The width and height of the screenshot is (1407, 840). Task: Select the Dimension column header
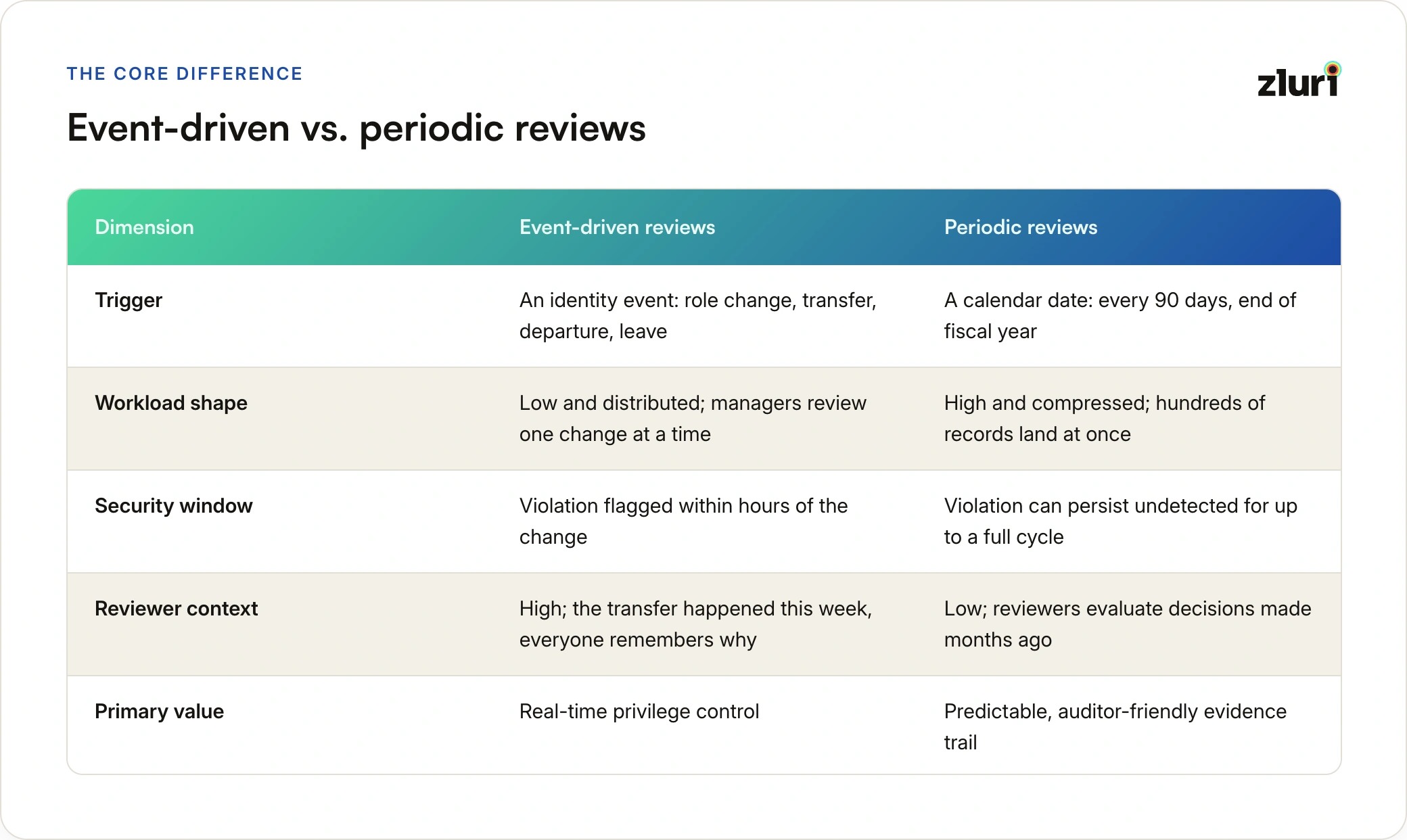pyautogui.click(x=144, y=227)
